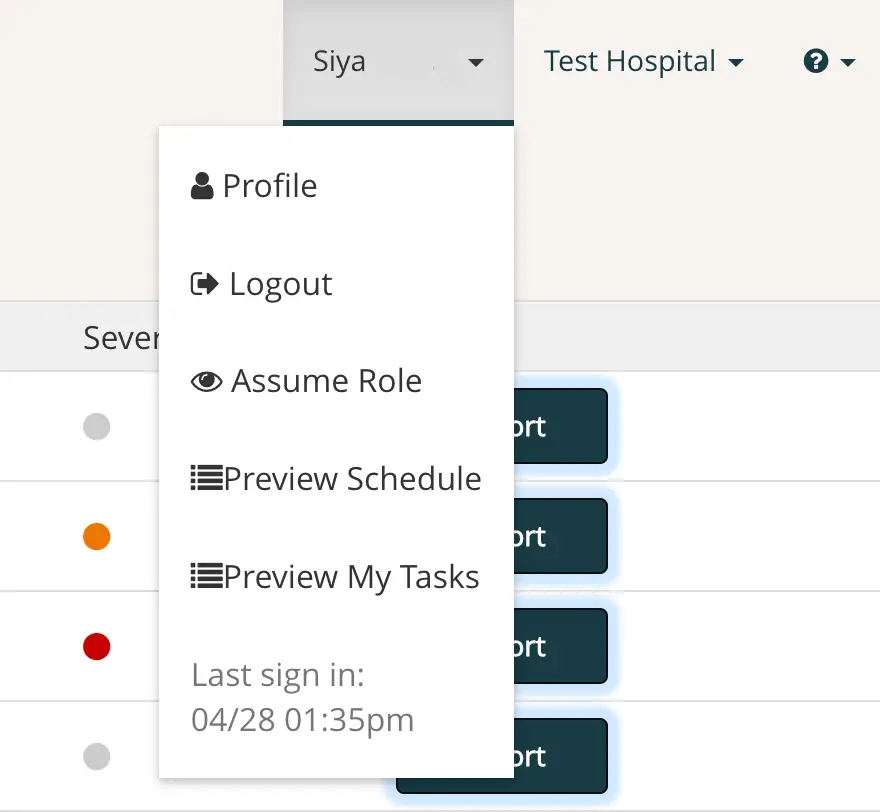Click the bottom gray severity dot
This screenshot has height=812, width=880.
click(96, 757)
